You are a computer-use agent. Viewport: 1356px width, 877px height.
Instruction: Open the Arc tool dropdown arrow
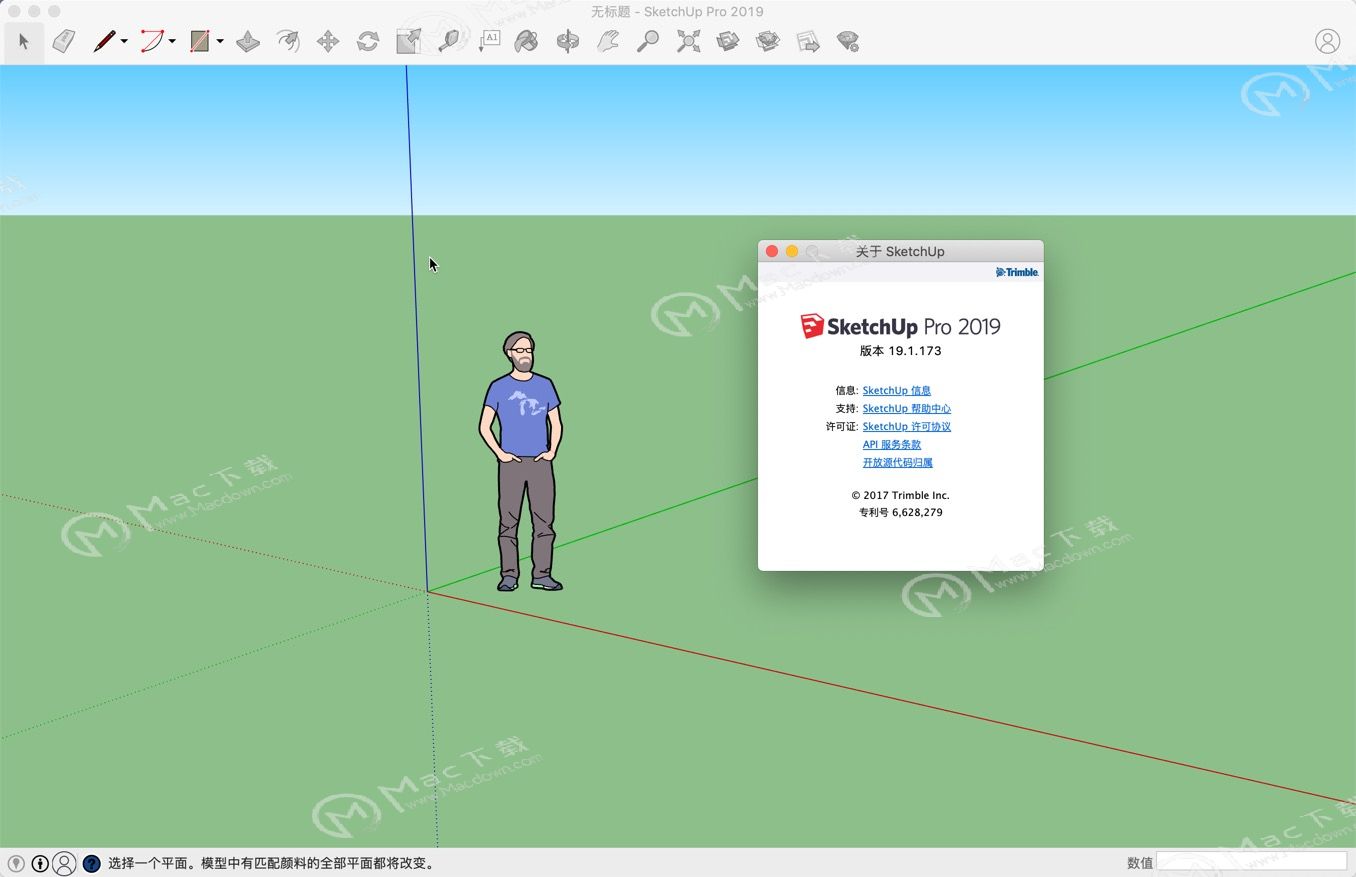coord(172,42)
